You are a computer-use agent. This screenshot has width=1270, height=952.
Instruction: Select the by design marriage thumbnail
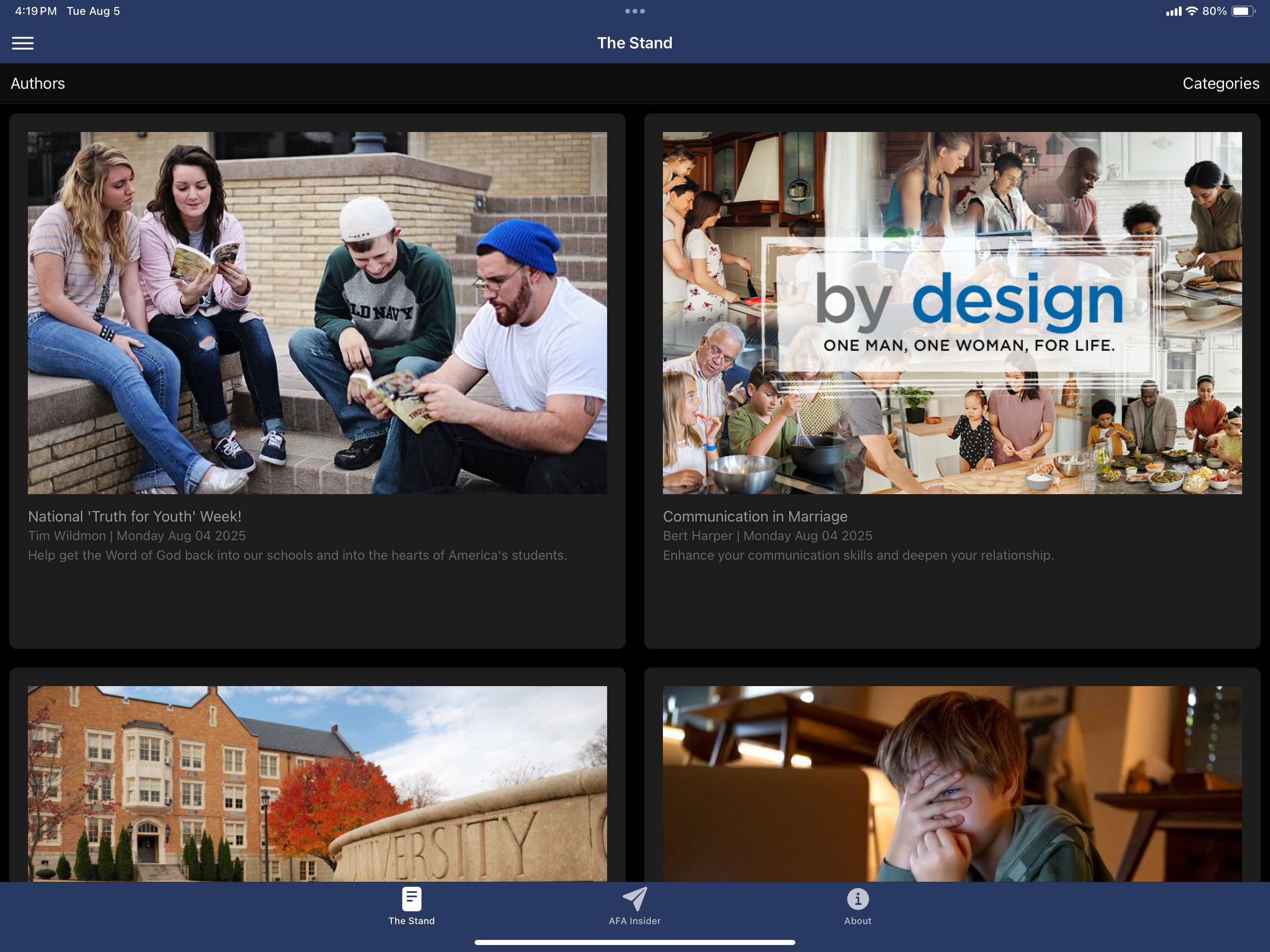952,313
